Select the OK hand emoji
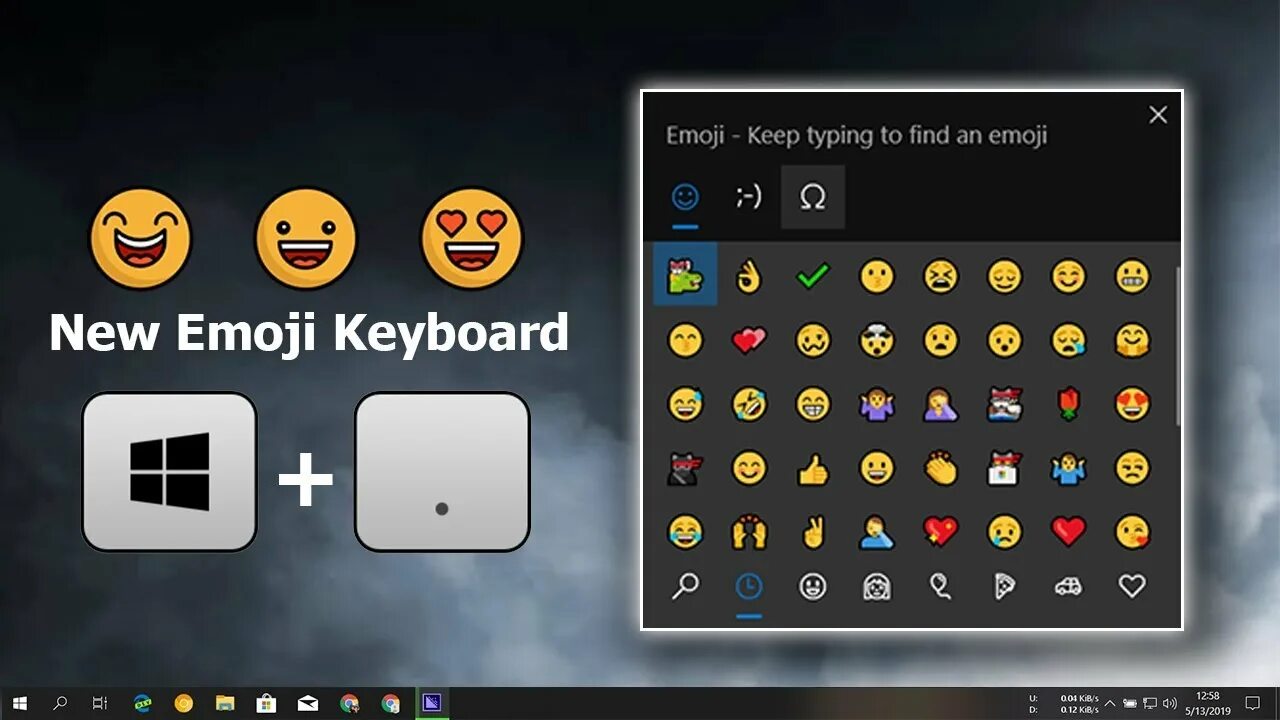Viewport: 1280px width, 720px height. tap(748, 276)
